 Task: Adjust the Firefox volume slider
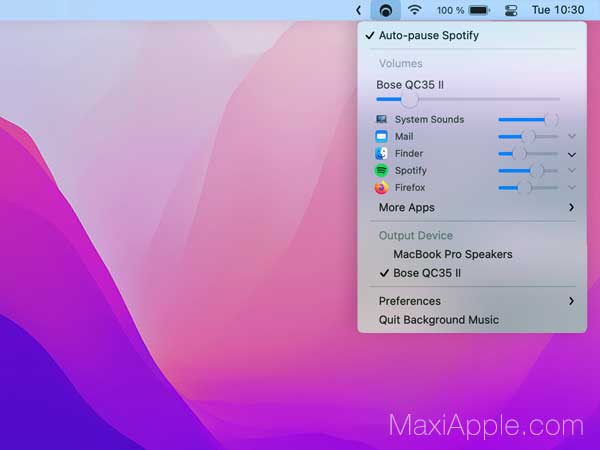528,188
